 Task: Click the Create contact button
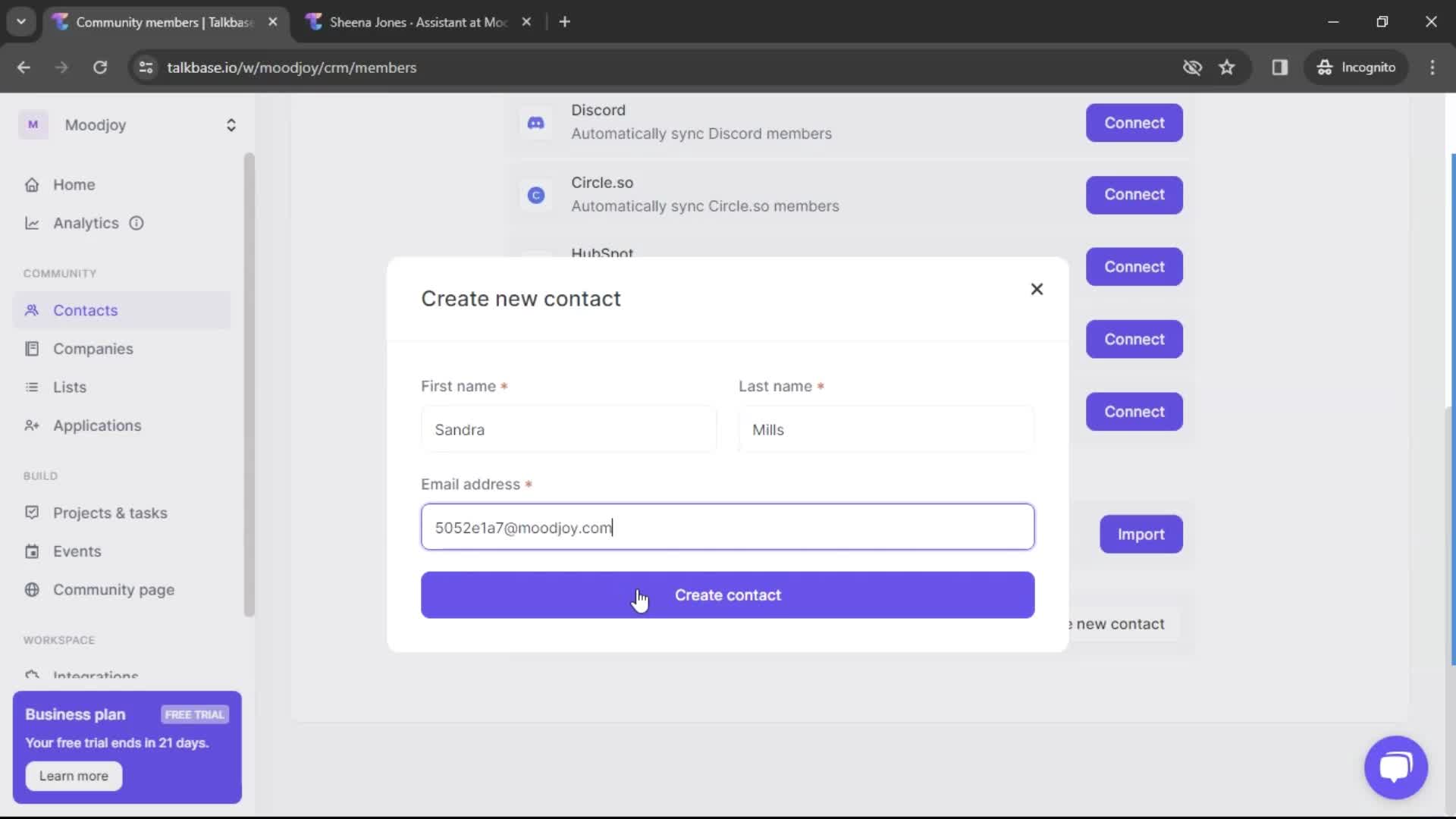pyautogui.click(x=727, y=594)
